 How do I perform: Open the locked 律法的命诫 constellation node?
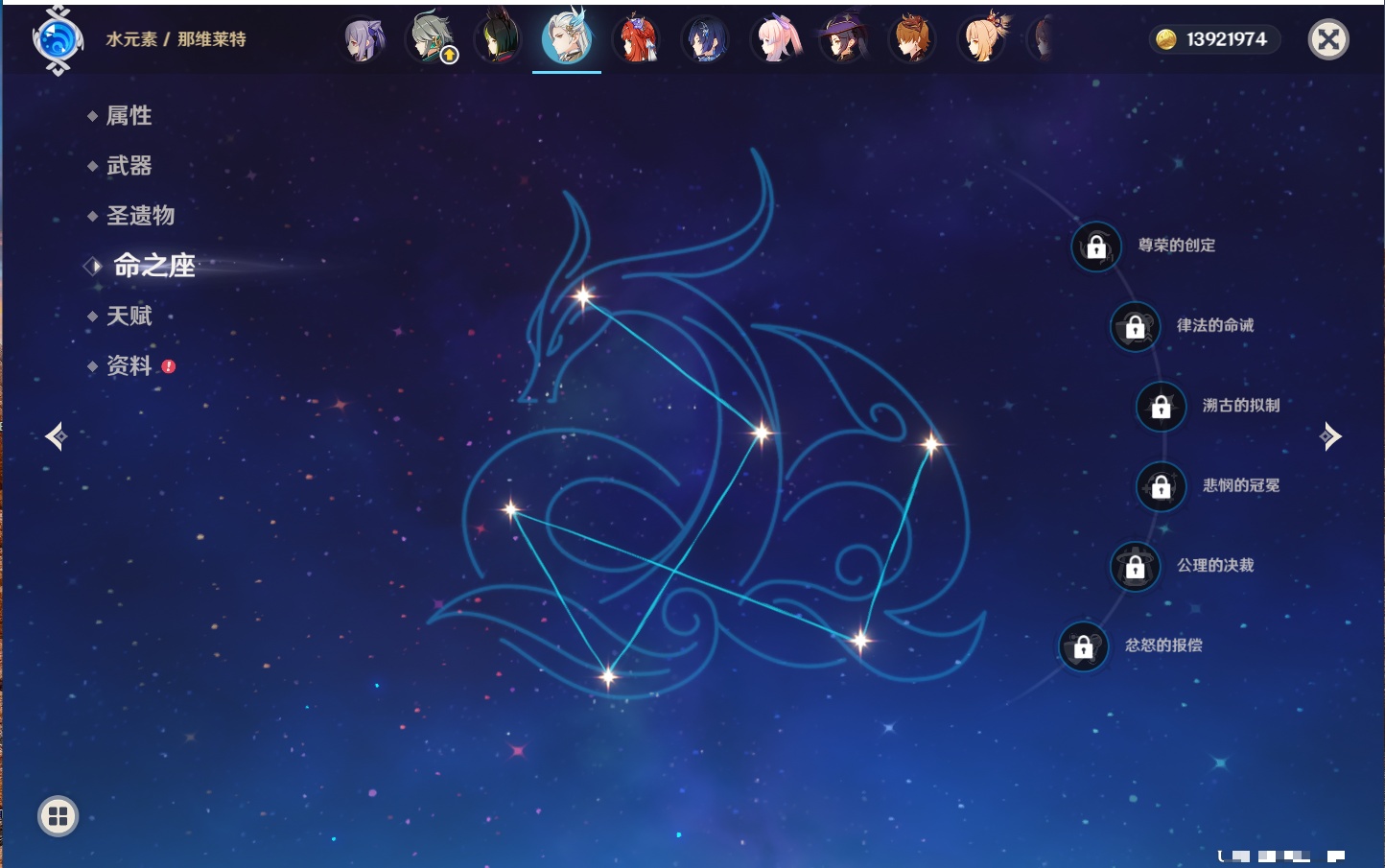(x=1136, y=326)
